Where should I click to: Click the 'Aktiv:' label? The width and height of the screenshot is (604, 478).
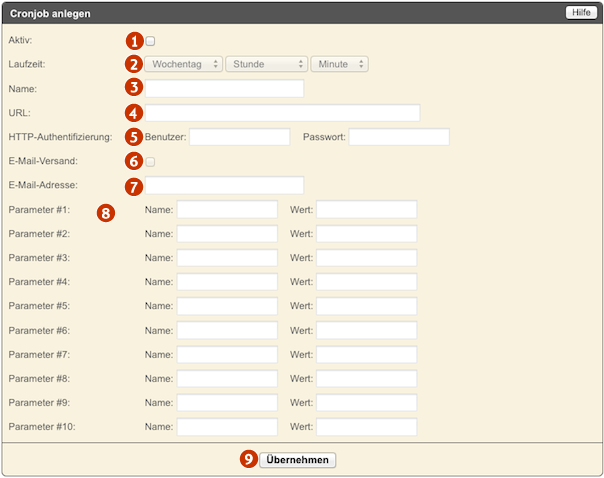(20, 40)
